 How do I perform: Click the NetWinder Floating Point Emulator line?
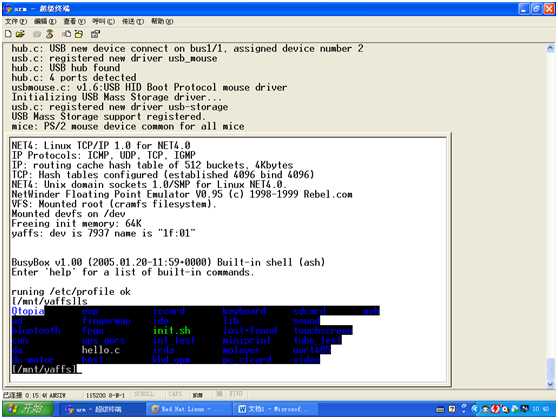pos(182,194)
